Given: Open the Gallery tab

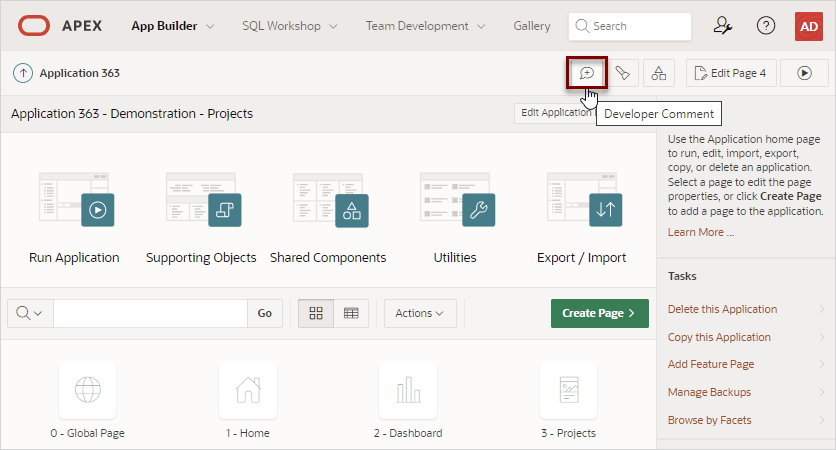Looking at the screenshot, I should coord(532,26).
